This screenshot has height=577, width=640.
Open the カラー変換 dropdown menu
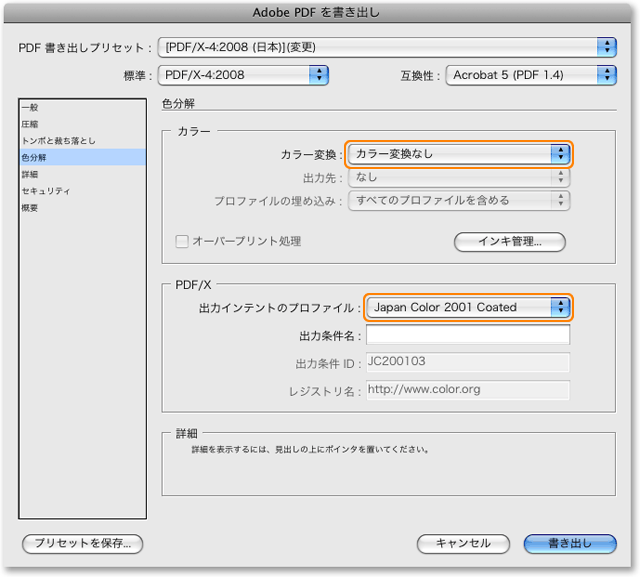459,154
